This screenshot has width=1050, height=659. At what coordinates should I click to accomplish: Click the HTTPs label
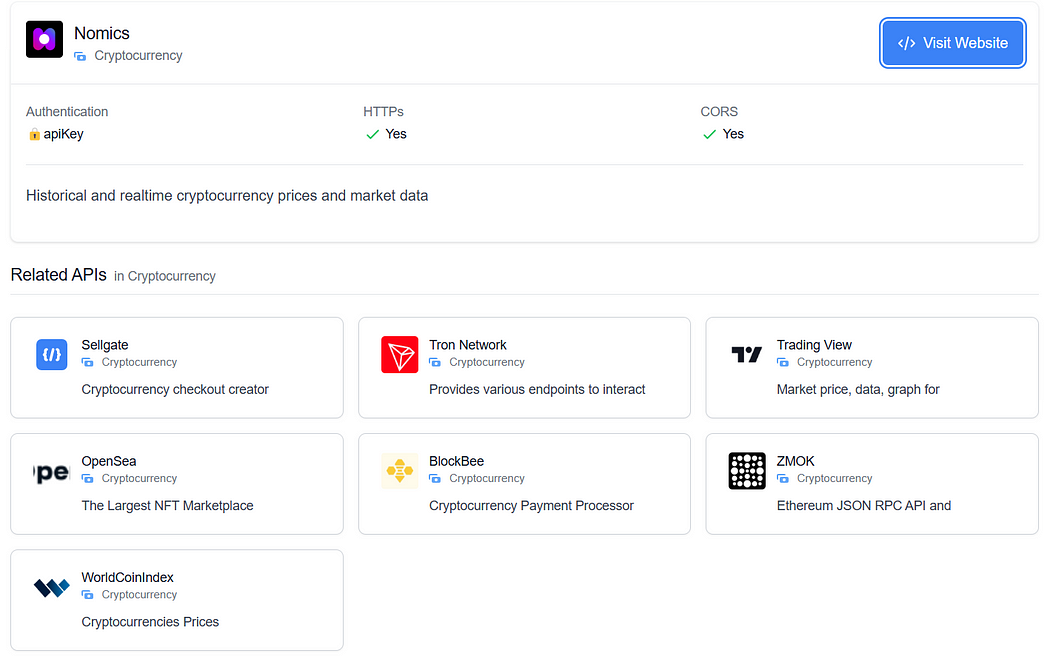(x=383, y=112)
